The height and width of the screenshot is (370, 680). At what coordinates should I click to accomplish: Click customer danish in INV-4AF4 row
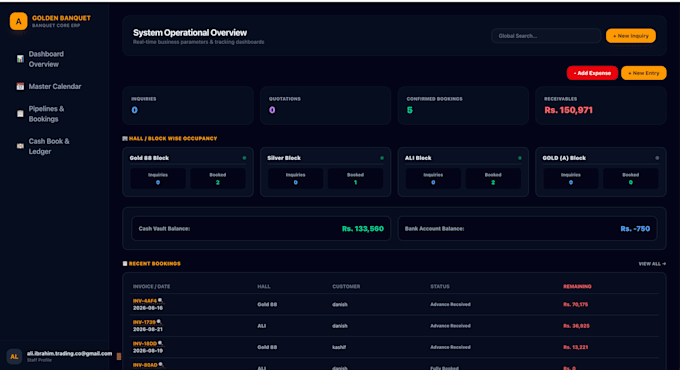pyautogui.click(x=340, y=305)
